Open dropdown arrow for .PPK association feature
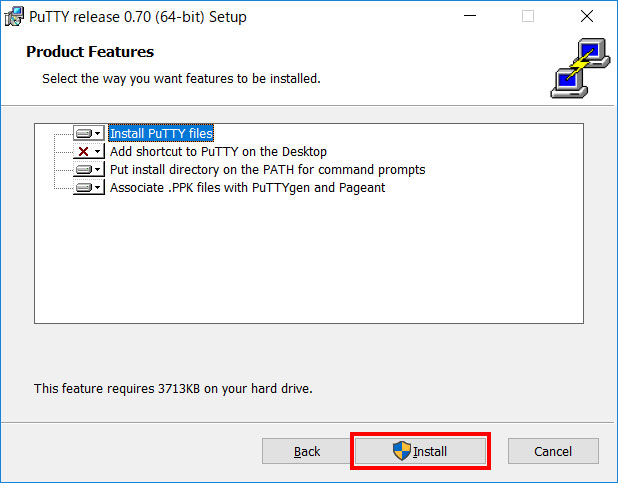The height and width of the screenshot is (483, 618). pos(98,188)
